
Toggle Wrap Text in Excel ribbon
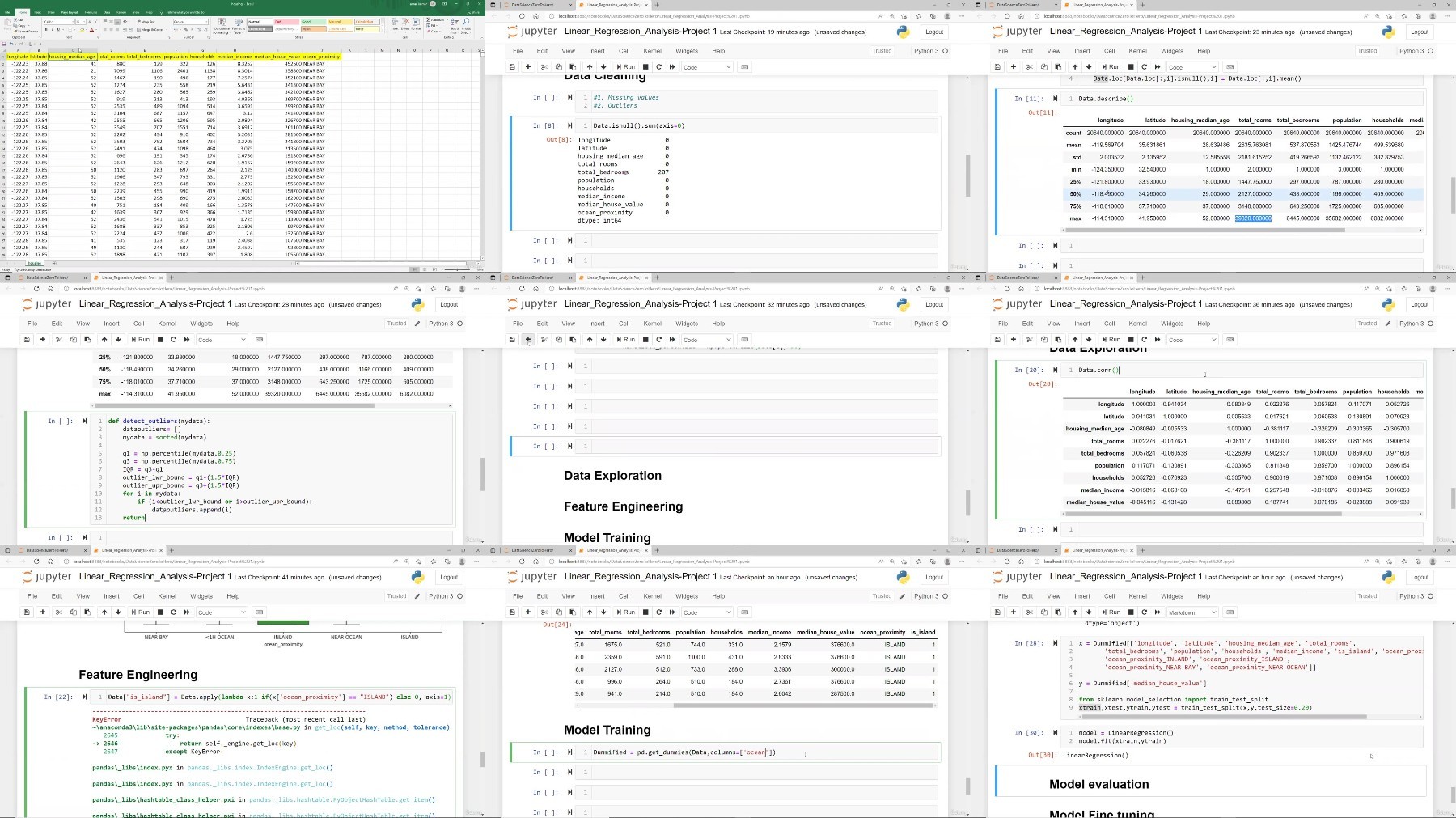pos(146,22)
